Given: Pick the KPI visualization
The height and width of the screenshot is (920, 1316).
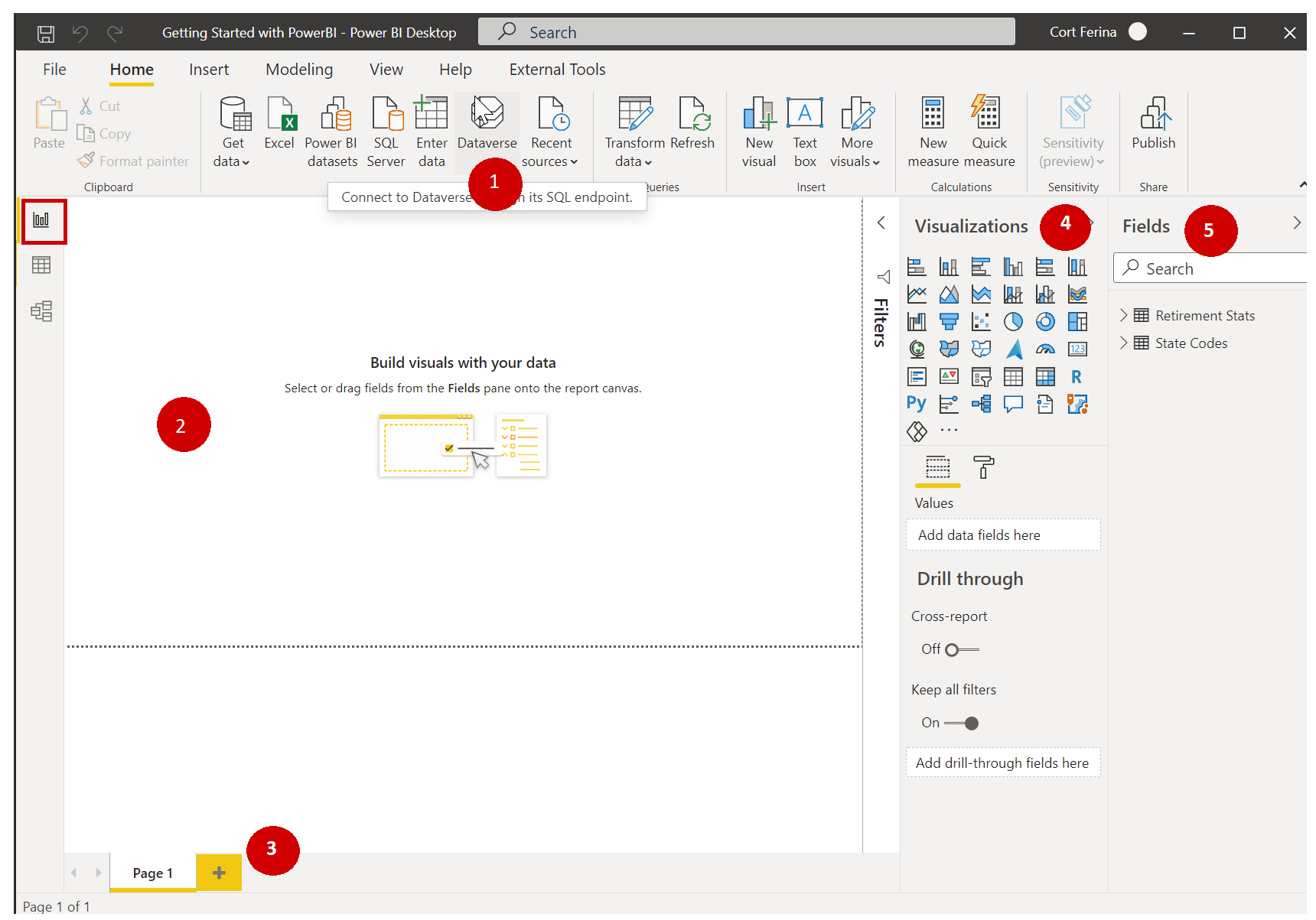Looking at the screenshot, I should pos(949,377).
